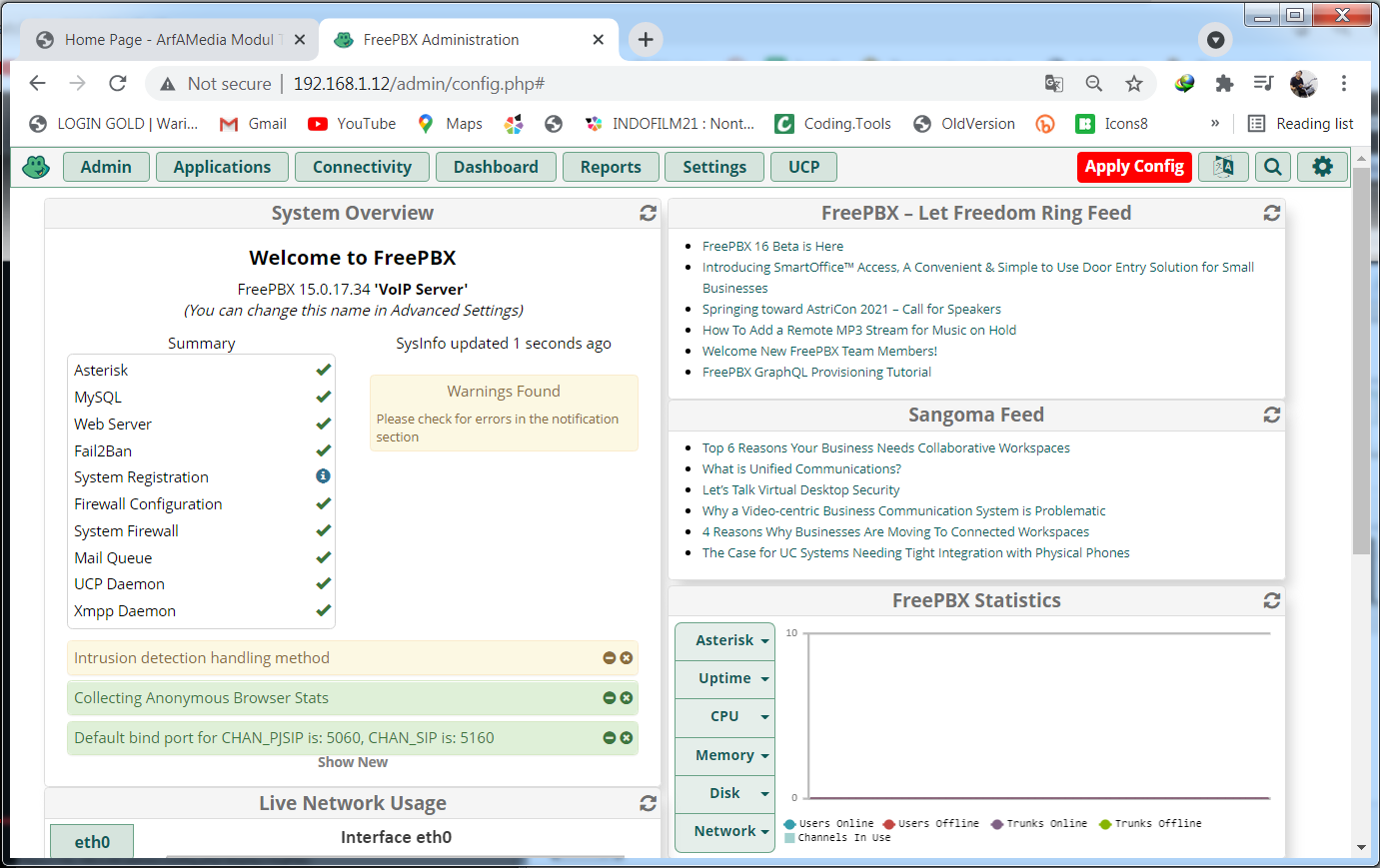
Task: Refresh the FreePBX Statistics panel
Action: coord(1272,600)
